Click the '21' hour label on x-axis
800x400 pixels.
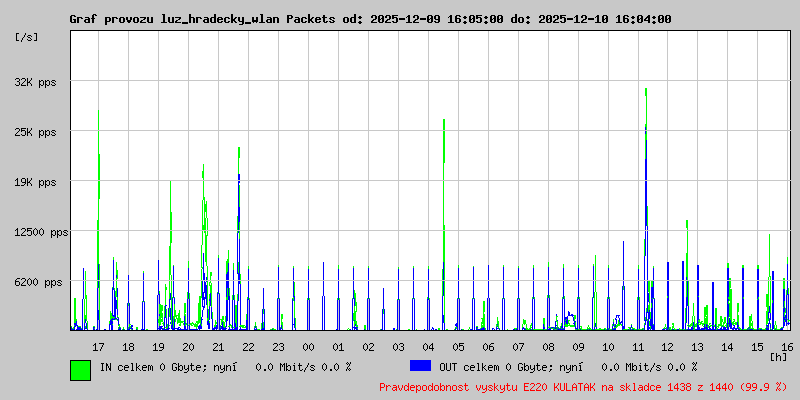tap(218, 347)
